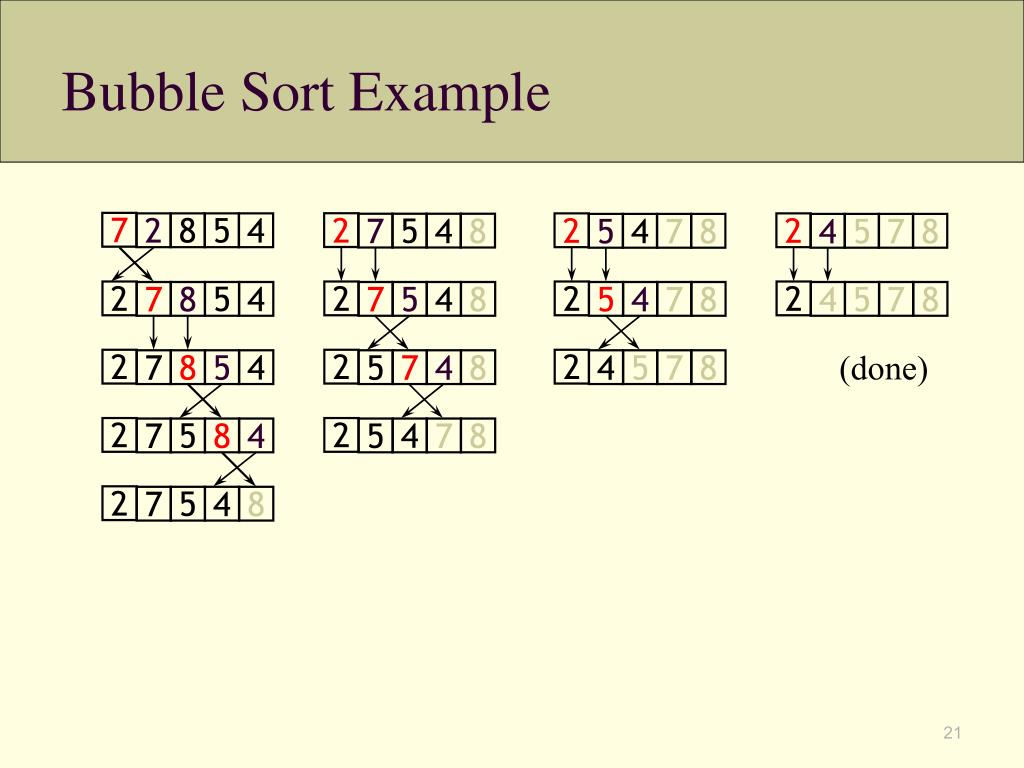Click the red 5 in array 2 5 4 7 8, third column
The width and height of the screenshot is (1024, 768).
[605, 300]
